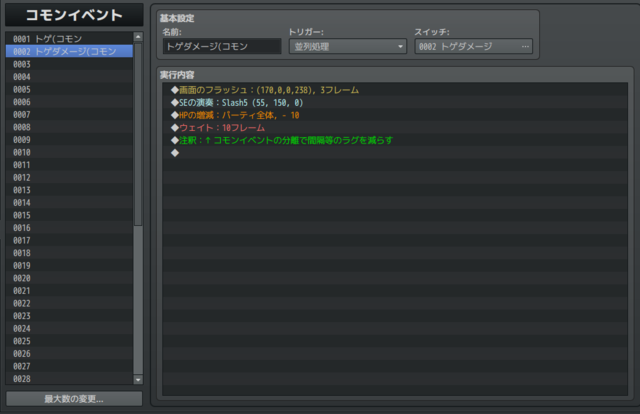640x414 pixels.
Task: Click the list scrollbar down arrow
Action: (x=138, y=380)
